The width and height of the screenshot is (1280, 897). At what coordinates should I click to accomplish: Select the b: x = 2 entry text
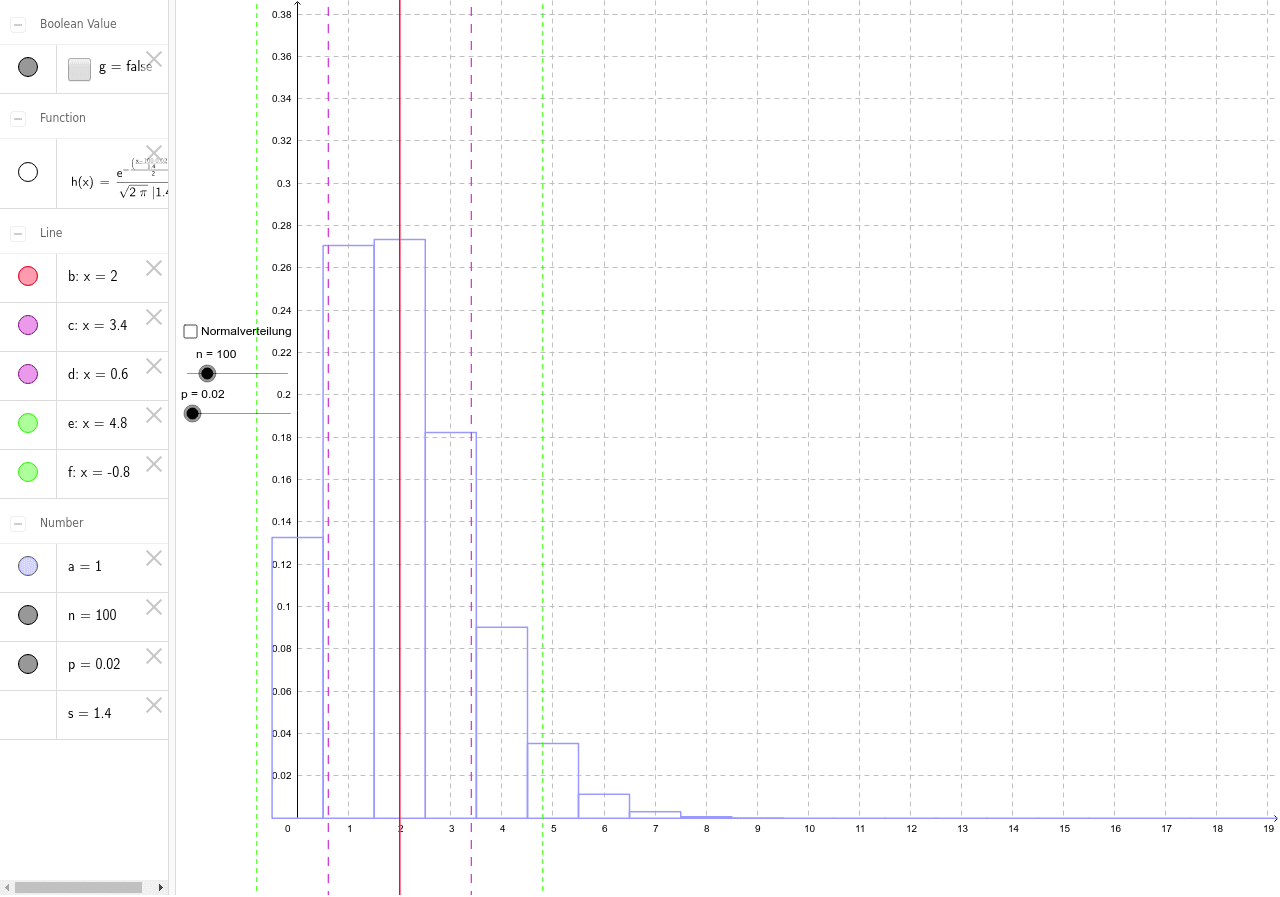(x=93, y=276)
